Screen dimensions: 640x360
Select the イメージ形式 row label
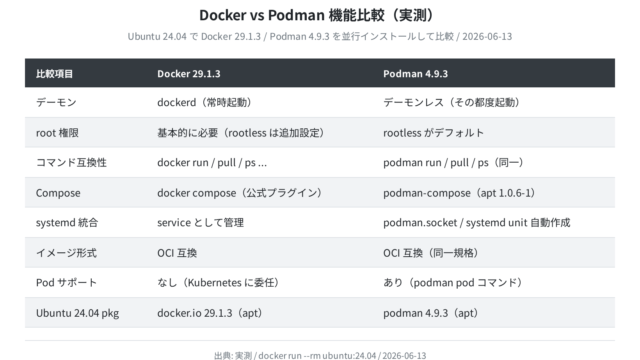[66, 253]
